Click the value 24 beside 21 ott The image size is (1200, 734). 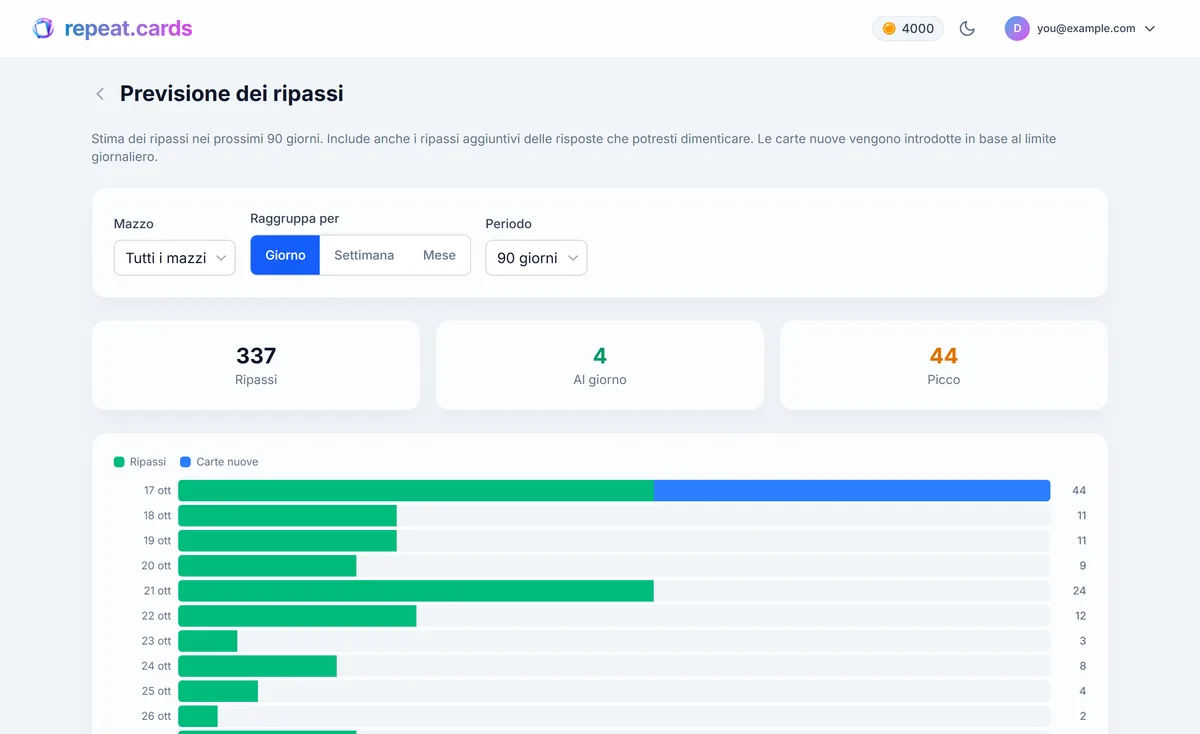pyautogui.click(x=1079, y=591)
